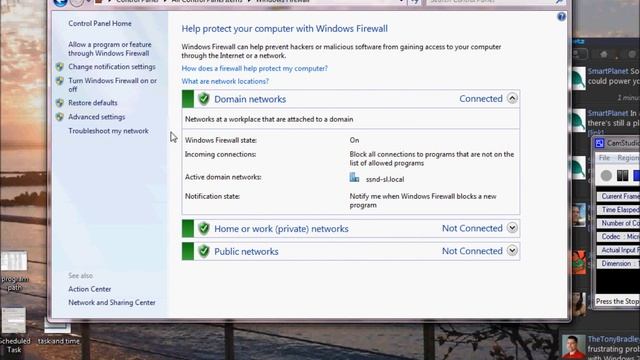Click the Domain networks heading text
640x360 pixels.
pyautogui.click(x=250, y=99)
